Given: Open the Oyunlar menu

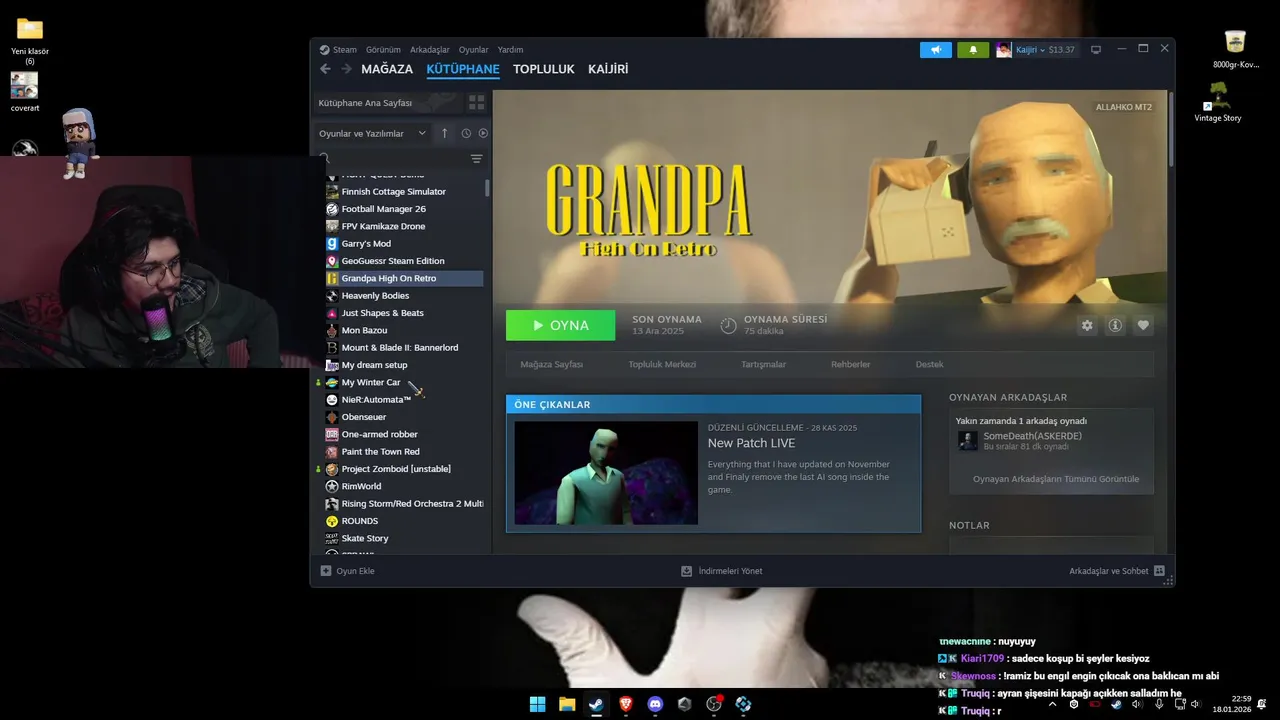Looking at the screenshot, I should point(474,50).
